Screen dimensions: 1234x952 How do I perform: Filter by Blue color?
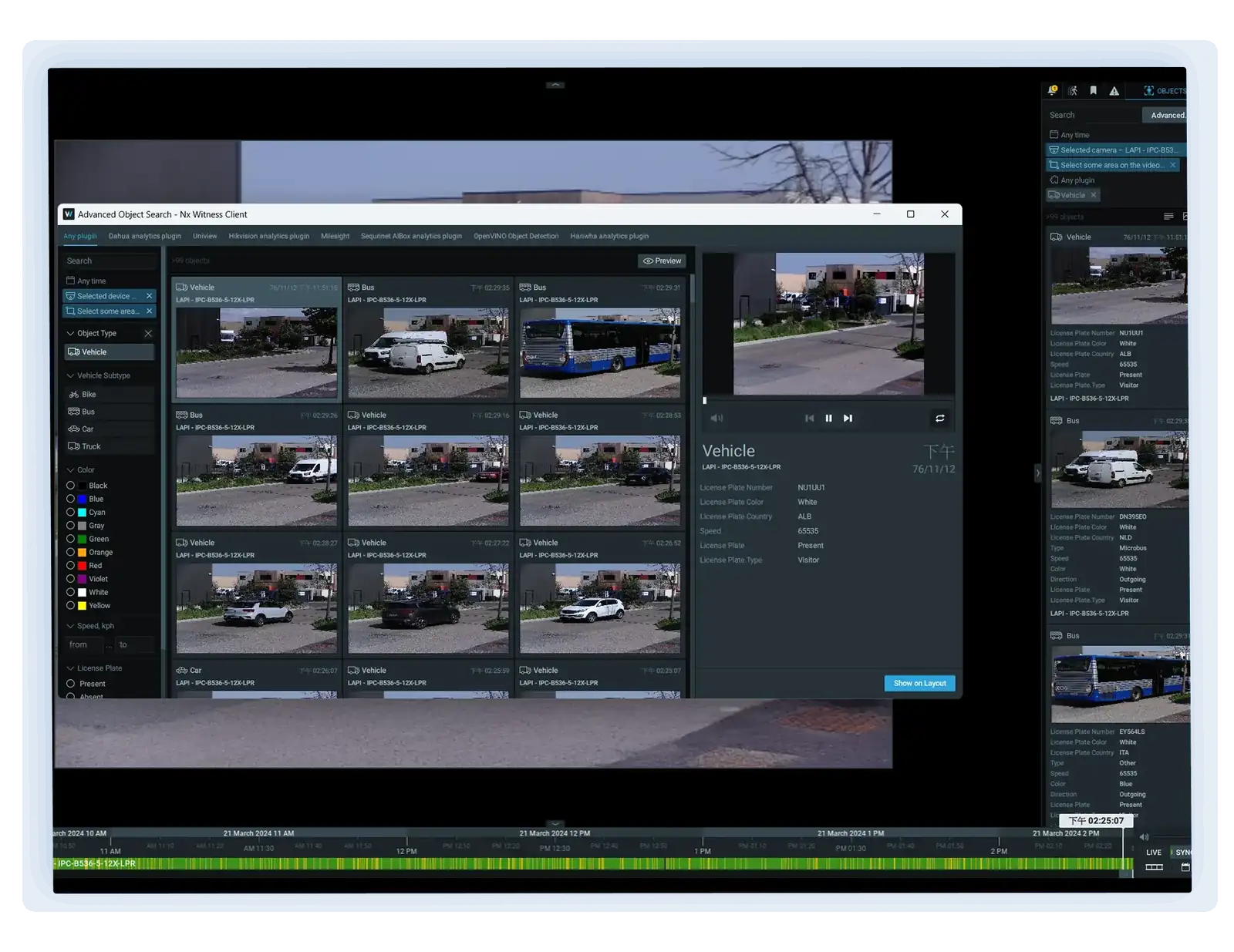[86, 499]
